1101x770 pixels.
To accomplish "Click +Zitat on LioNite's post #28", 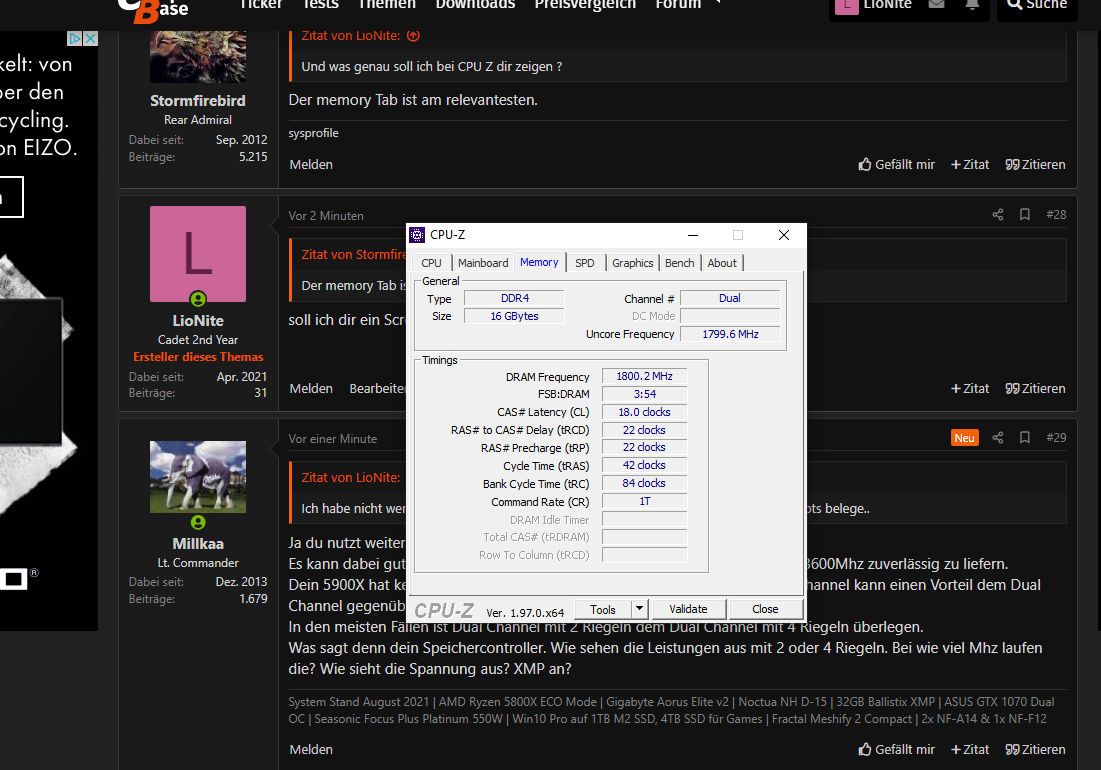I will [970, 388].
